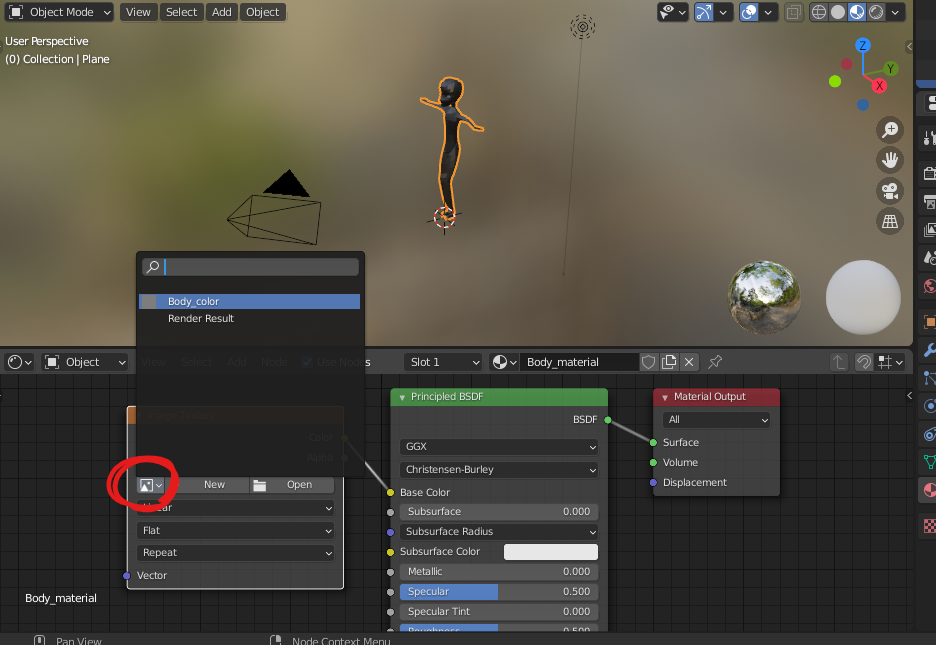
Task: Click the zoom magnifier viewport icon
Action: [x=890, y=129]
